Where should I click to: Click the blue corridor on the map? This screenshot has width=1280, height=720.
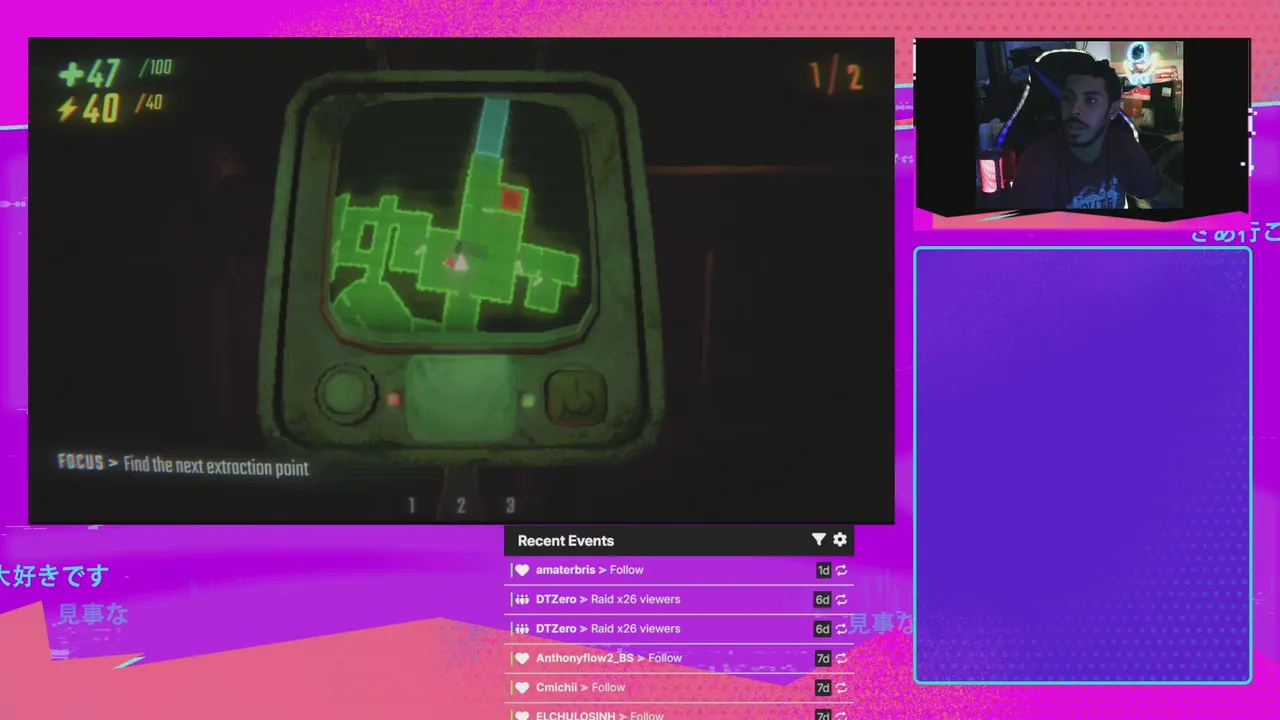coord(492,125)
